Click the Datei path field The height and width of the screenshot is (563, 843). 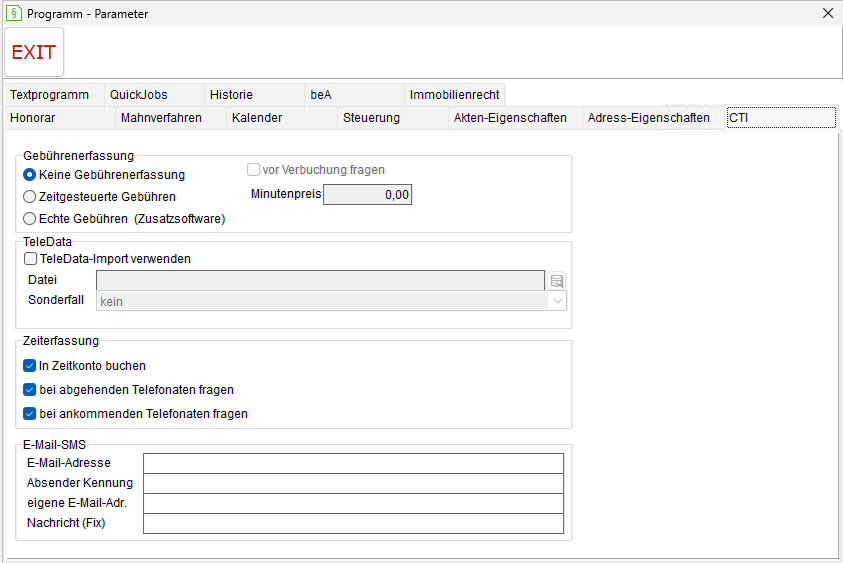pyautogui.click(x=320, y=280)
